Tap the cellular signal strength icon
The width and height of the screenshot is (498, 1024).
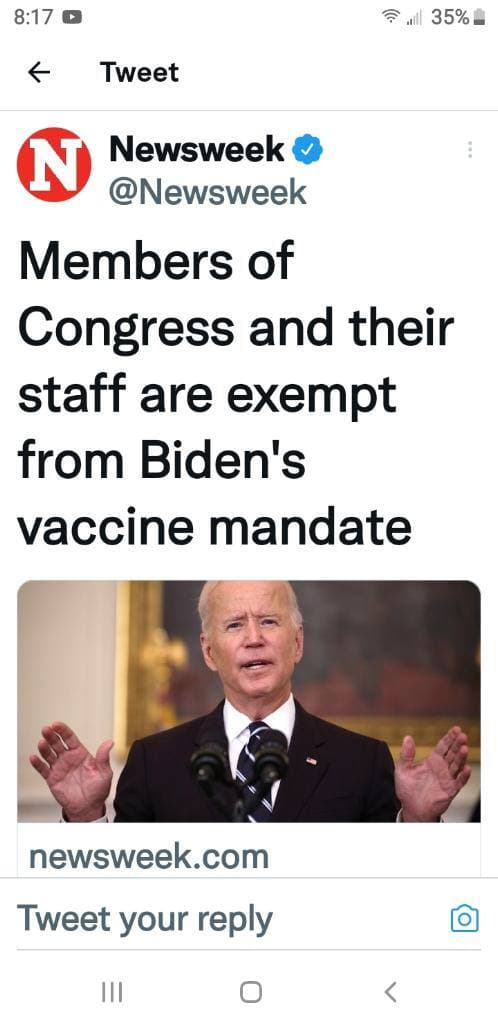(x=414, y=18)
